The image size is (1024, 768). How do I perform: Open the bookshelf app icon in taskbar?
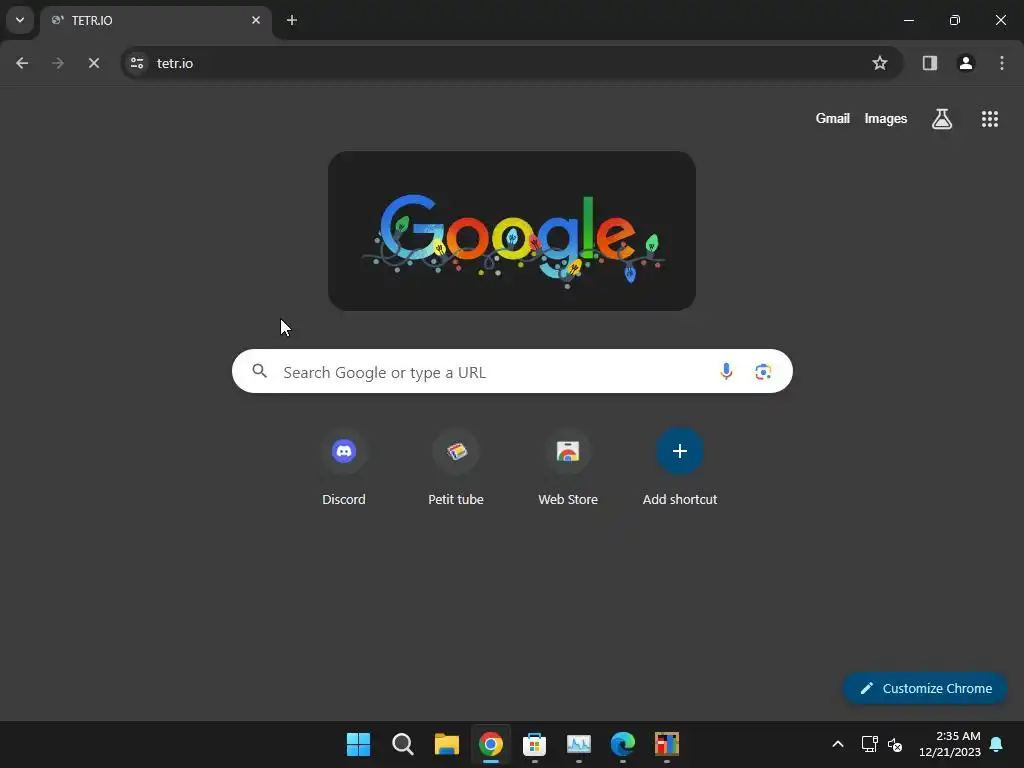point(667,744)
